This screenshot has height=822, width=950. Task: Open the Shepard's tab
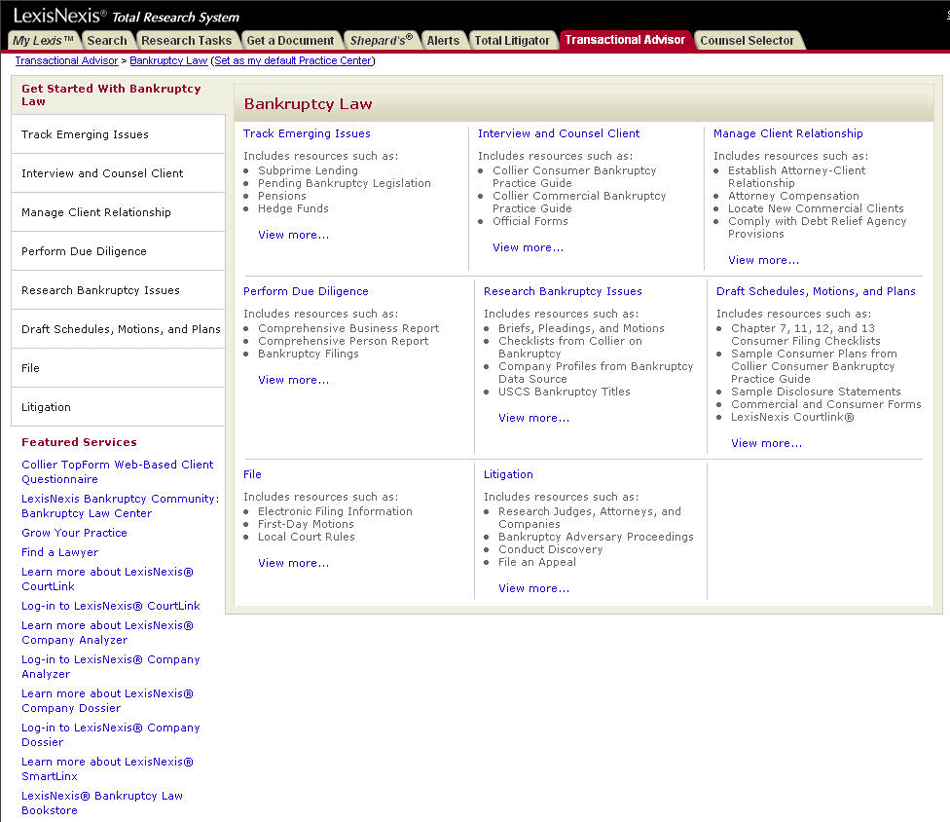click(381, 40)
